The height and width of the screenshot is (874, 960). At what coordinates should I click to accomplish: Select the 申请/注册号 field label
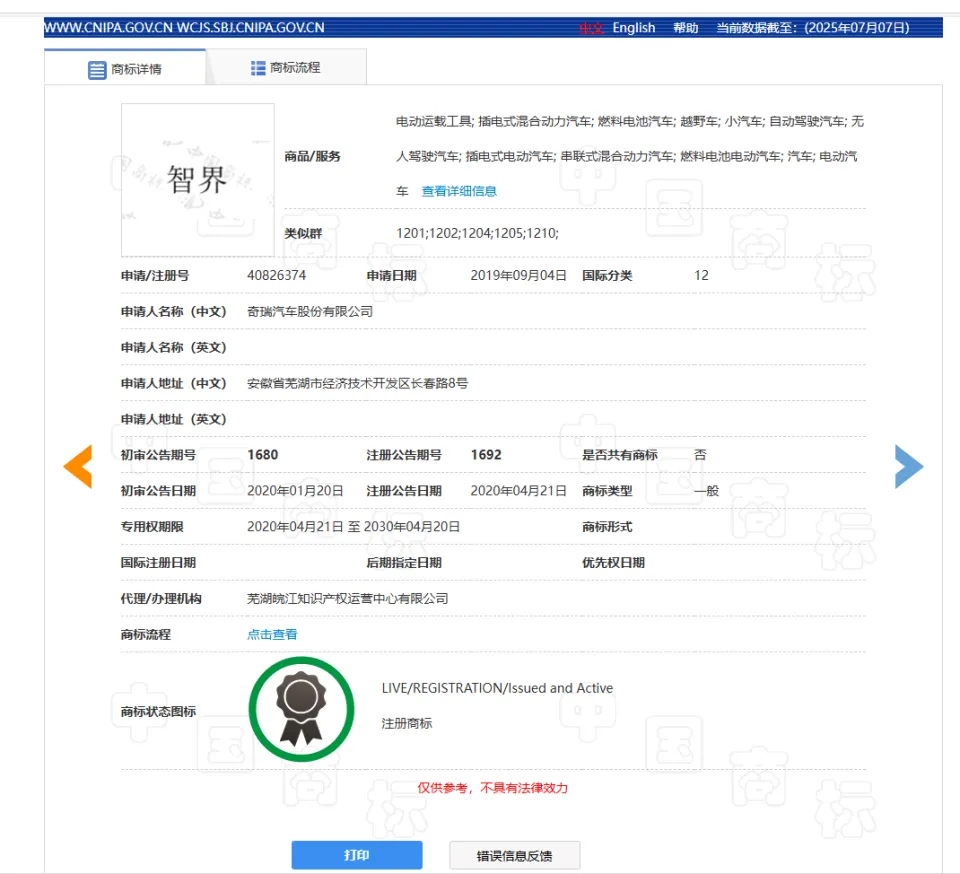[x=155, y=275]
